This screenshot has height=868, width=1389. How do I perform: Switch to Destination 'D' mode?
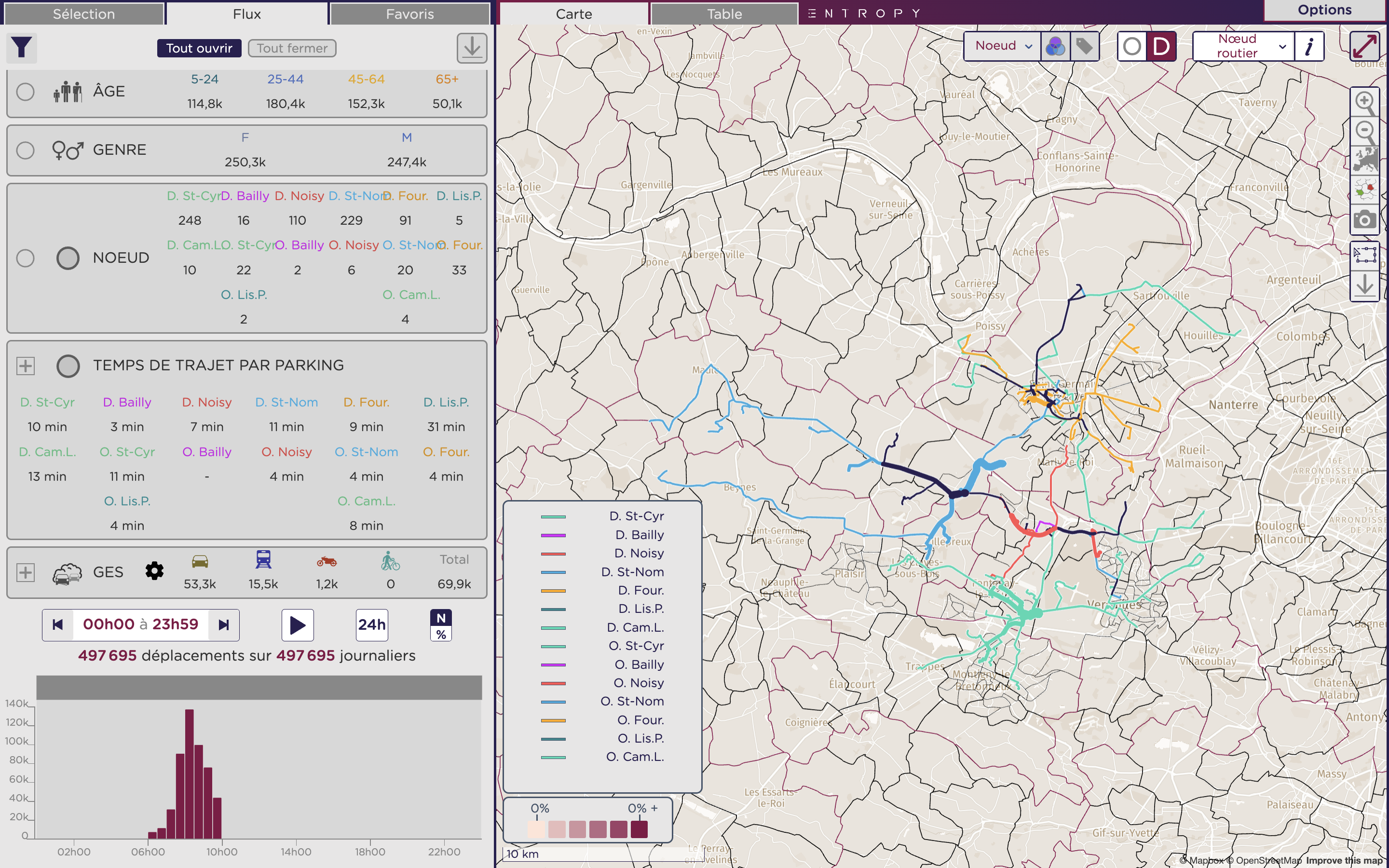coord(1160,46)
